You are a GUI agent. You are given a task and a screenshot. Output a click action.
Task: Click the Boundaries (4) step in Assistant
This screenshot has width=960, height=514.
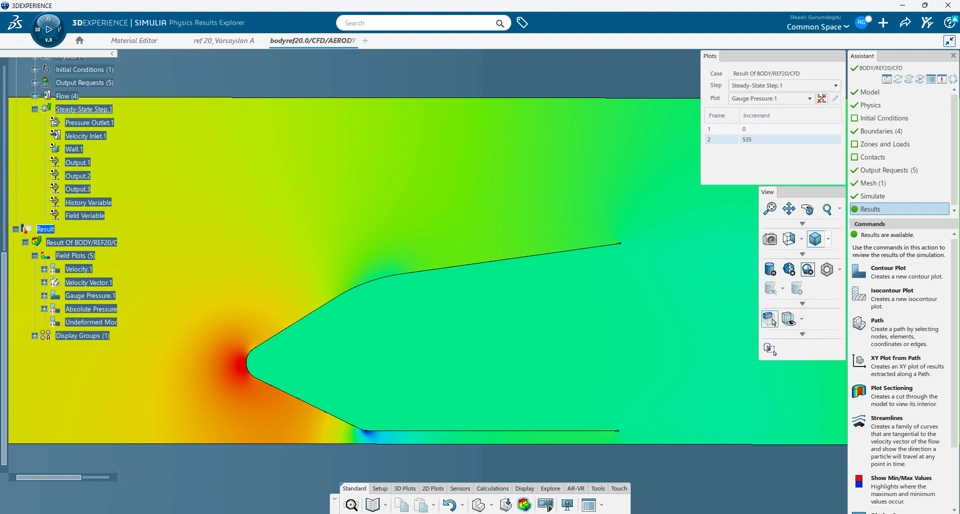[x=880, y=131]
